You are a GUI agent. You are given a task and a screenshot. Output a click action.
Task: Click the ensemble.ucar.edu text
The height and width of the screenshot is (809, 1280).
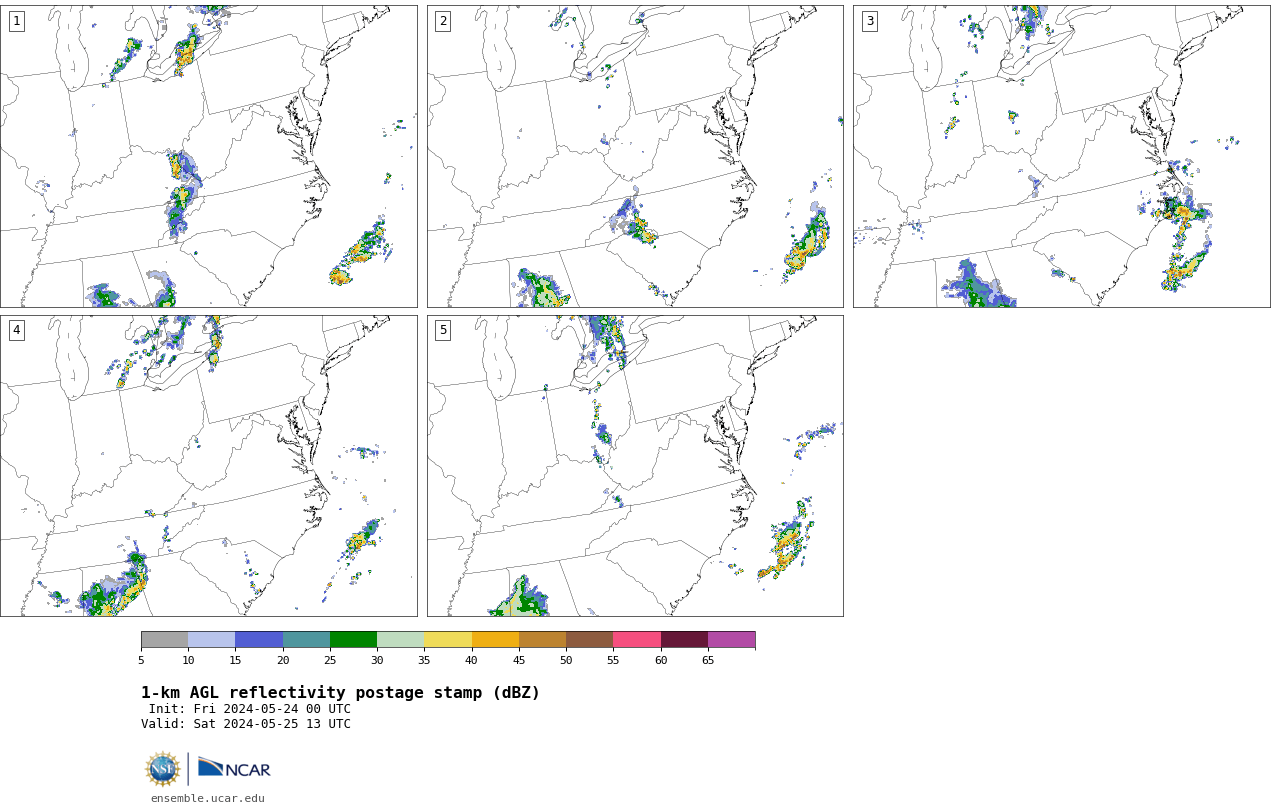(207, 798)
